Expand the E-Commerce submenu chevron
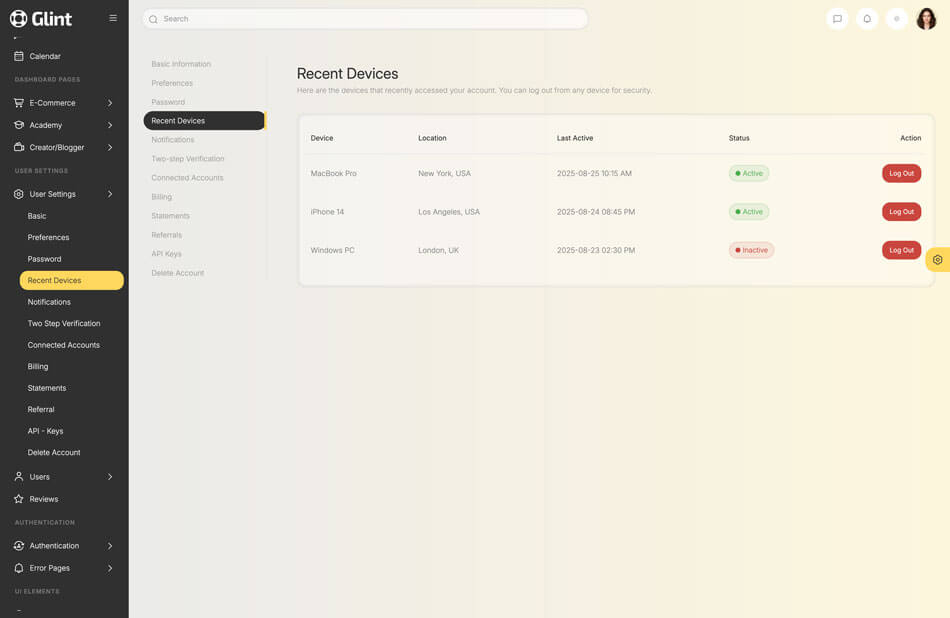Screen dimensions: 950x618 click(110, 103)
